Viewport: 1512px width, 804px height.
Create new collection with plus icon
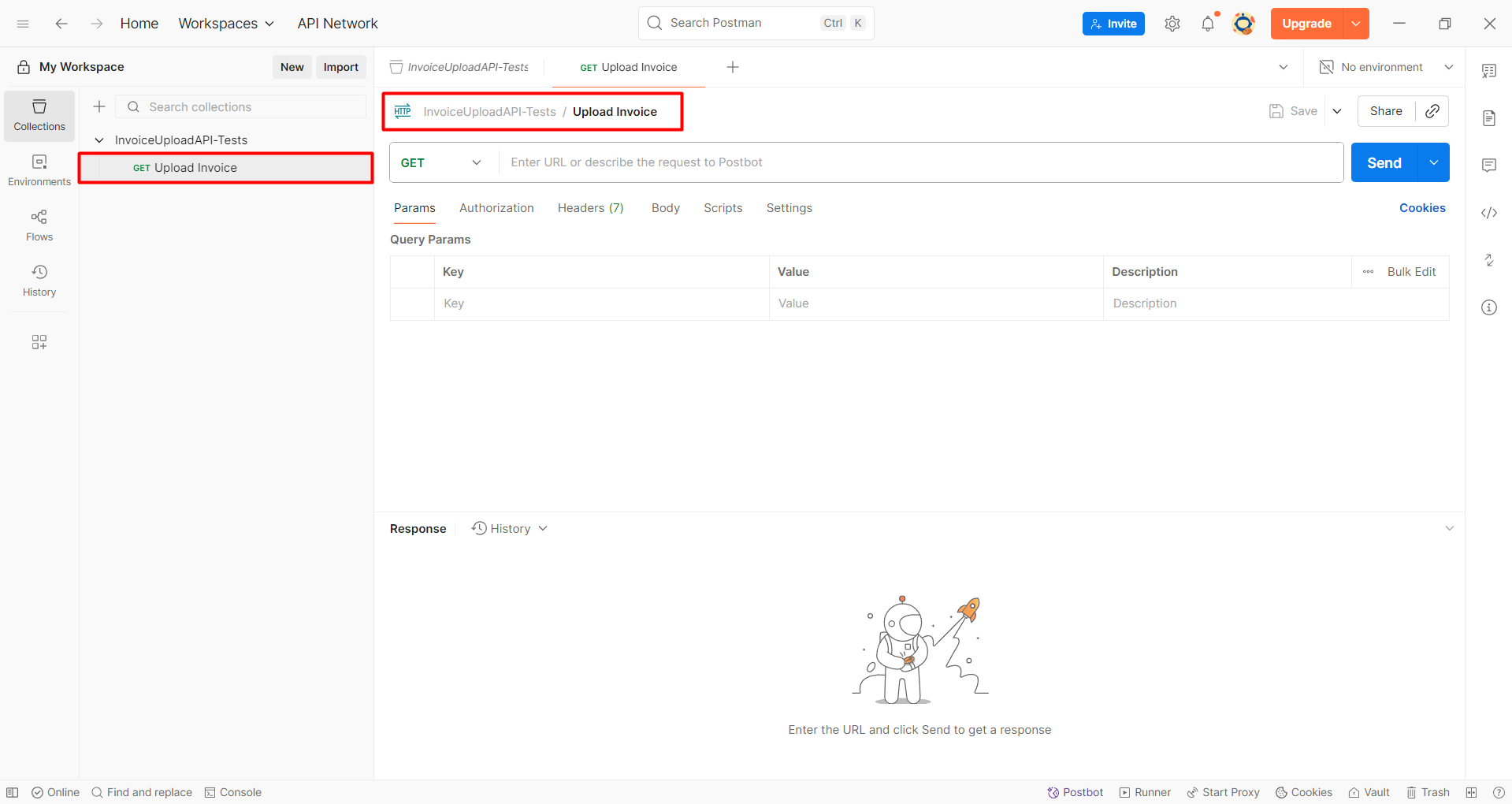point(99,106)
